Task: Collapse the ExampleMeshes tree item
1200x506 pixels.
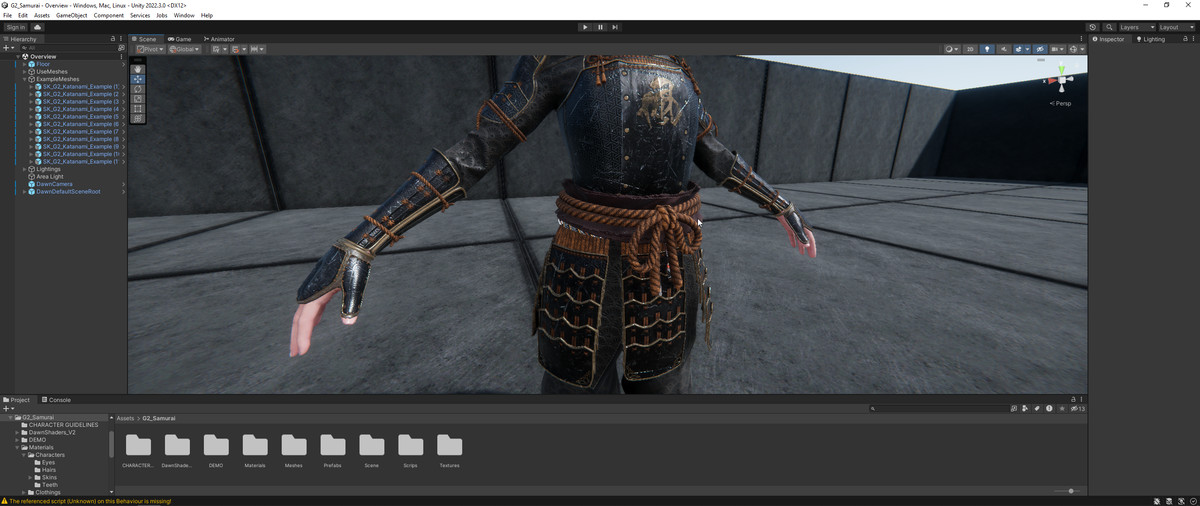Action: 25,79
